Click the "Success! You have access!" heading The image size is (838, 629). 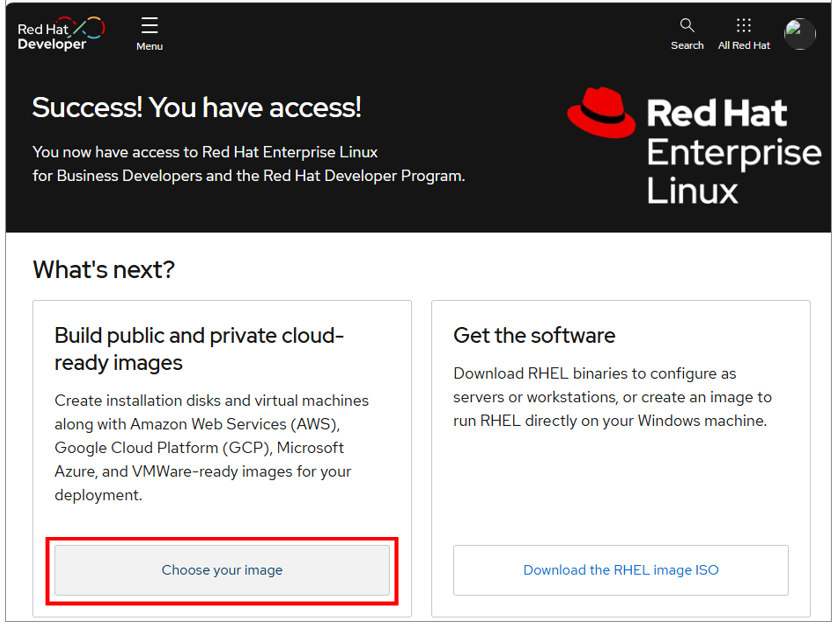click(197, 107)
